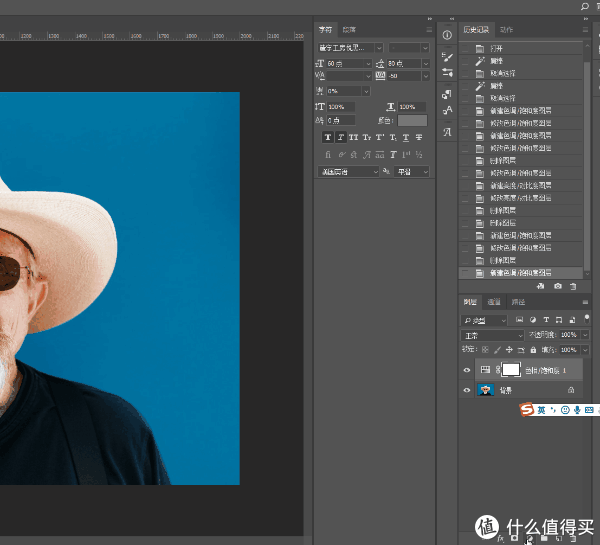
Task: Open the font style dropdown
Action: [x=425, y=47]
